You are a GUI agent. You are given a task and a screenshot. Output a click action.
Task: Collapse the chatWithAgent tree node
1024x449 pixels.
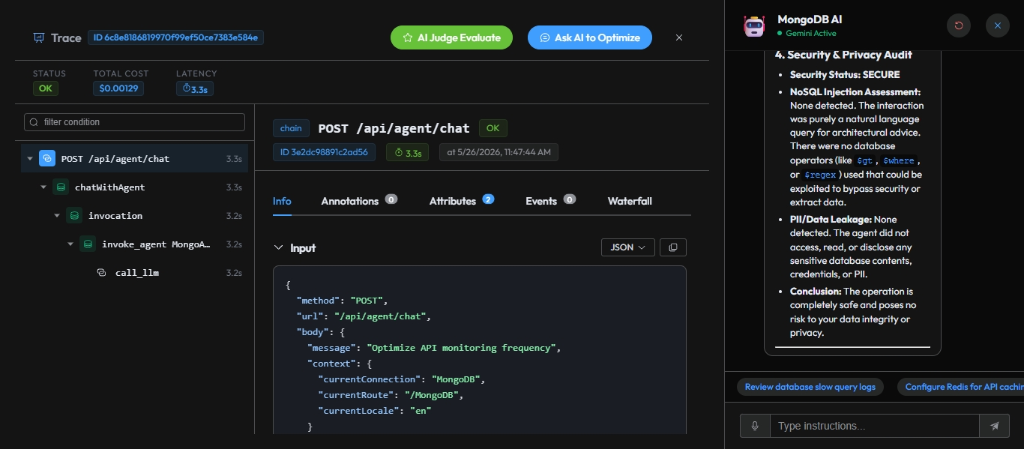(x=44, y=187)
